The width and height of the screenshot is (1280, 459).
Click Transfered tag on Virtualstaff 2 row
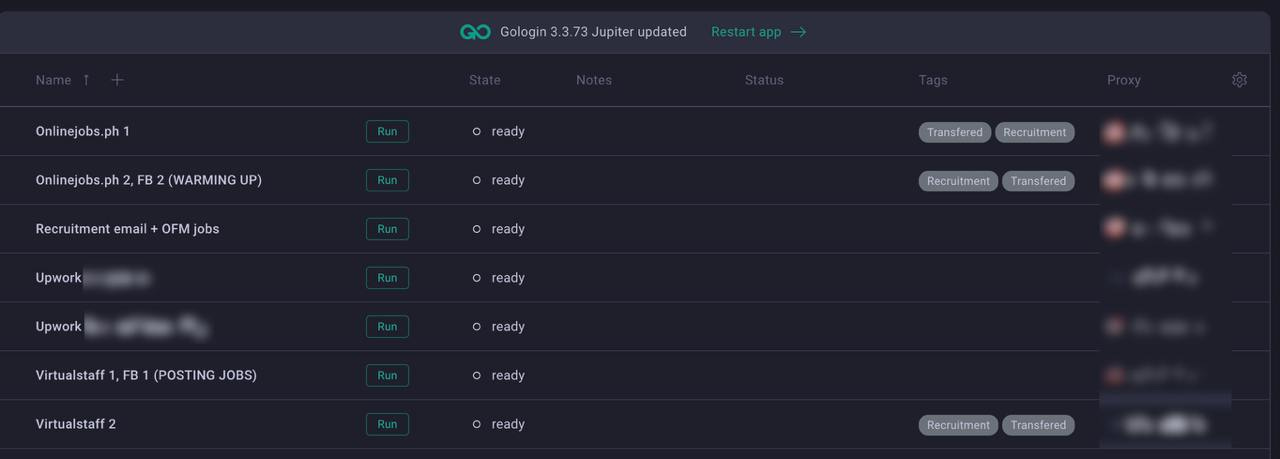tap(1038, 425)
